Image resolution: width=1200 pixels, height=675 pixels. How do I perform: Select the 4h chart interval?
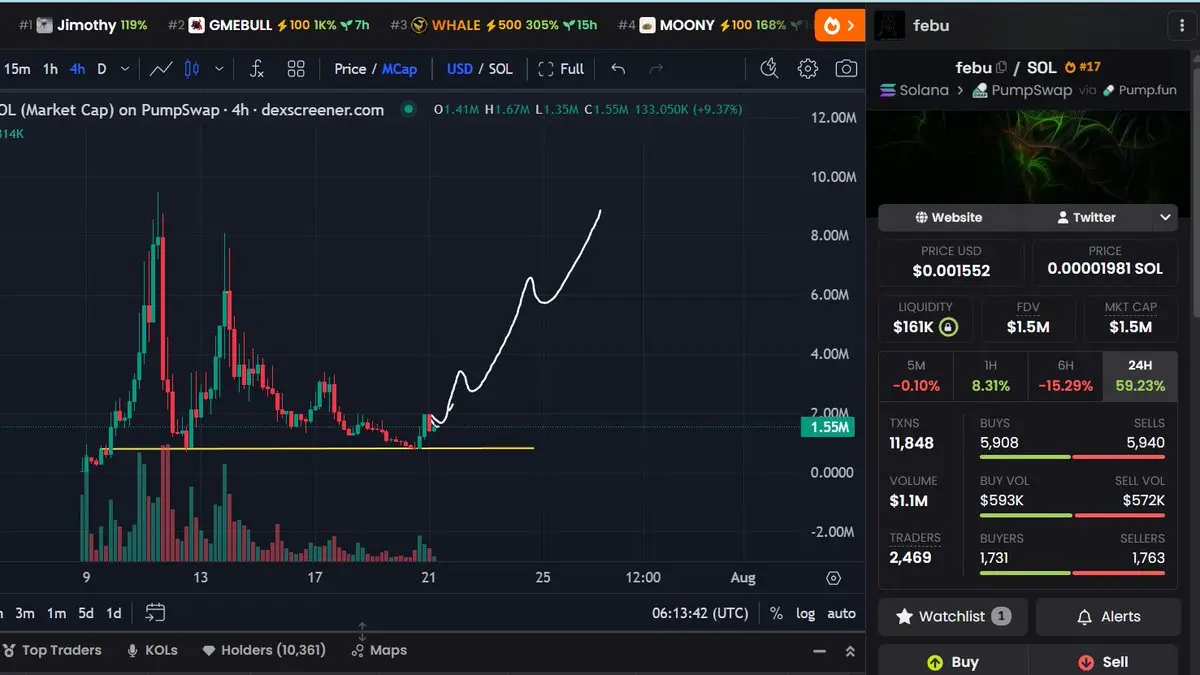click(77, 69)
